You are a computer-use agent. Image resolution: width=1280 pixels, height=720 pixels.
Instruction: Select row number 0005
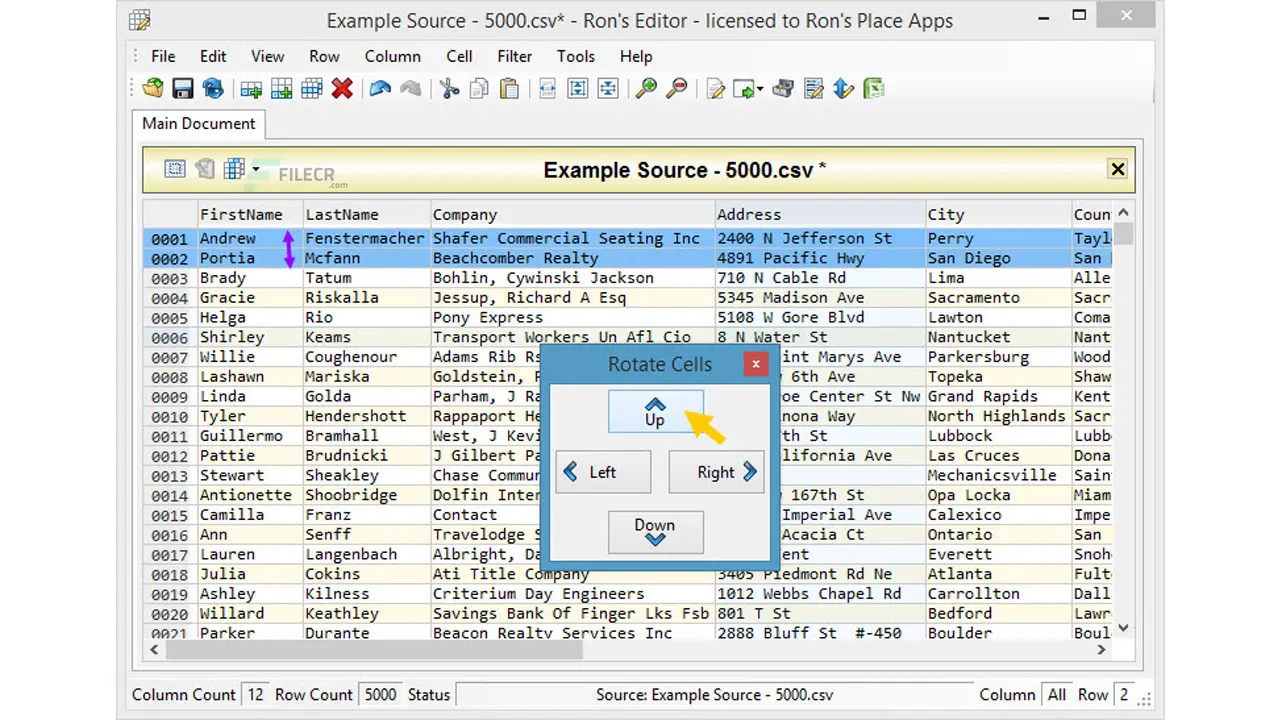[169, 318]
